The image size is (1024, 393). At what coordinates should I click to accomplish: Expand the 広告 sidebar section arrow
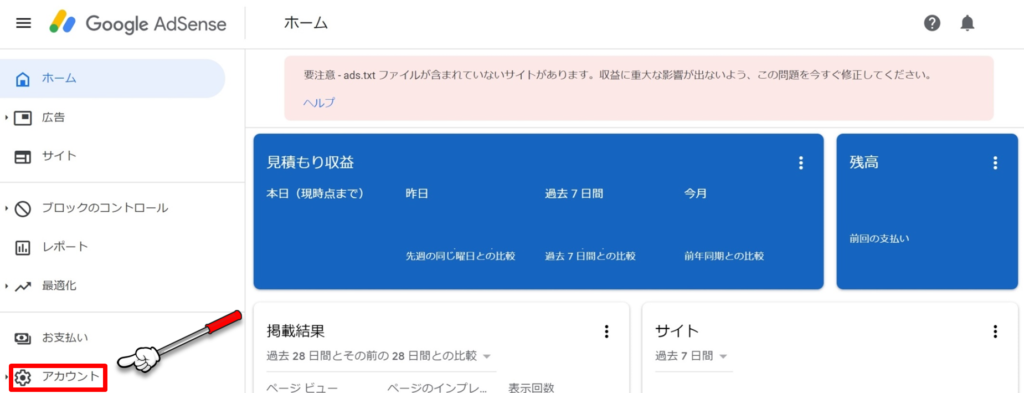(x=6, y=118)
